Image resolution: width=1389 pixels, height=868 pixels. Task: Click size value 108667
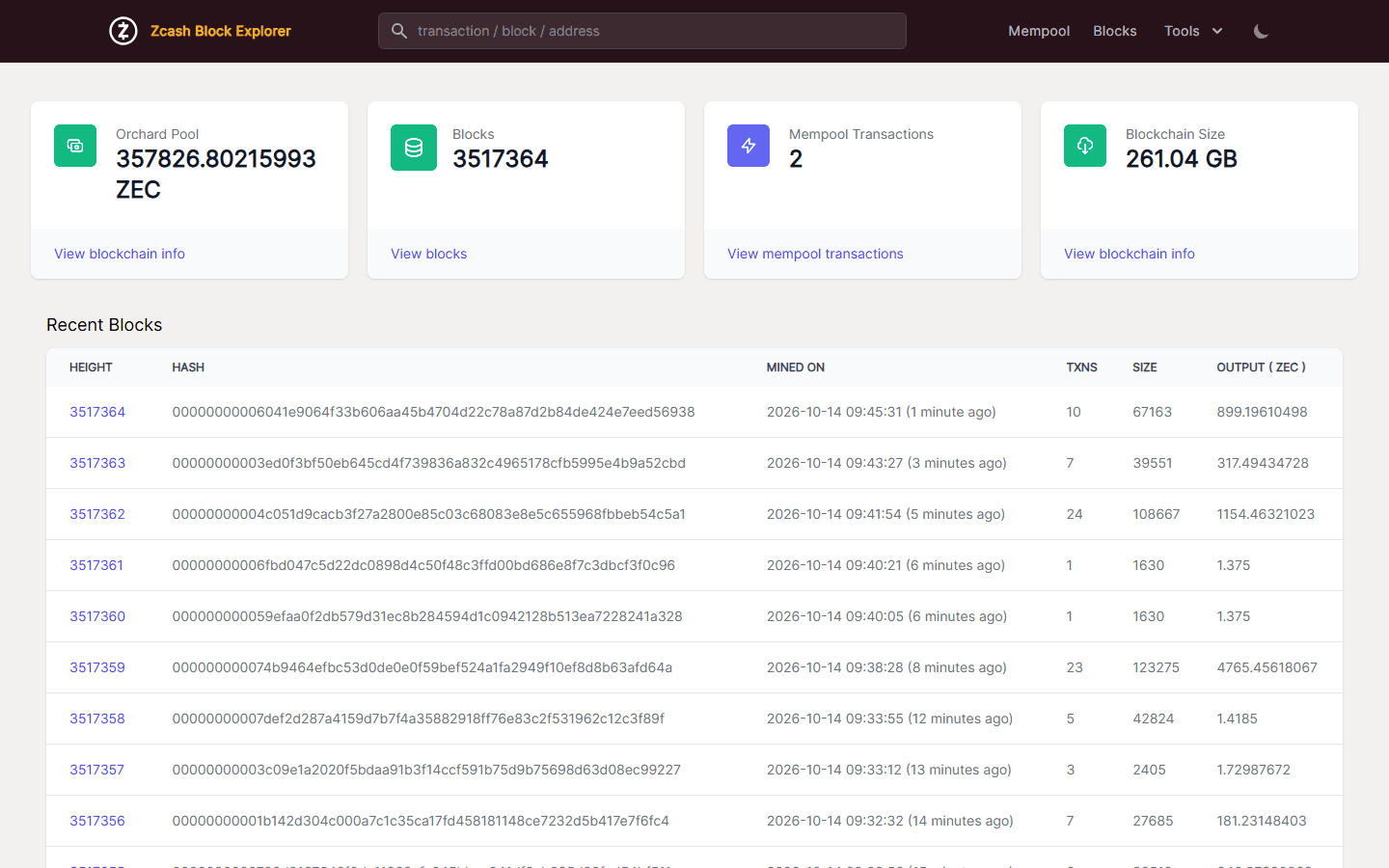(1156, 514)
